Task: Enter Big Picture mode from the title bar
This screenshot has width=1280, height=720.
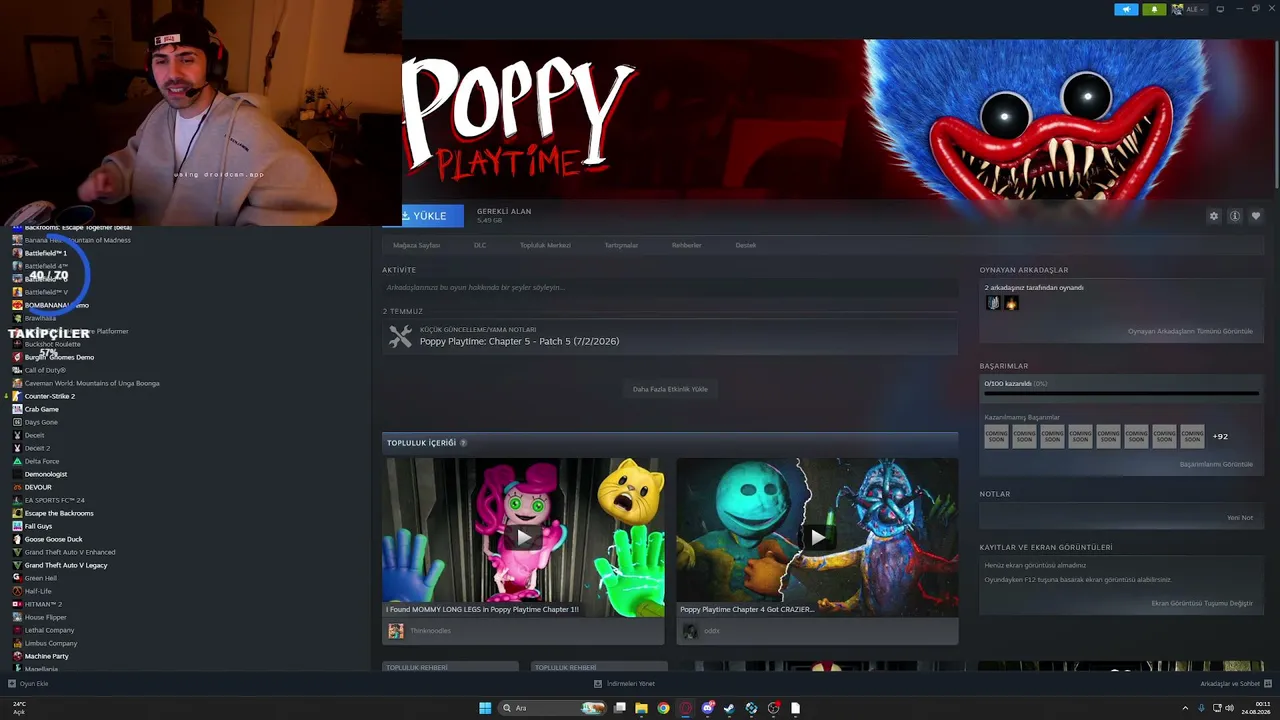Action: pos(1220,9)
